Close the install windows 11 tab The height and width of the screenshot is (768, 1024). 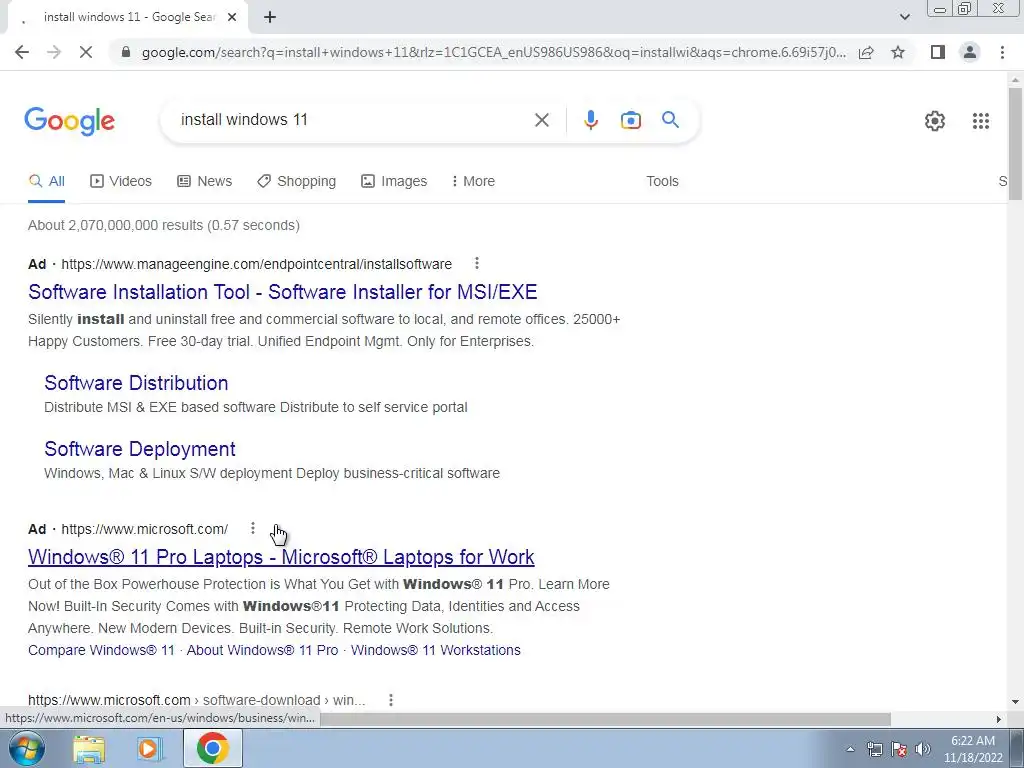click(232, 17)
